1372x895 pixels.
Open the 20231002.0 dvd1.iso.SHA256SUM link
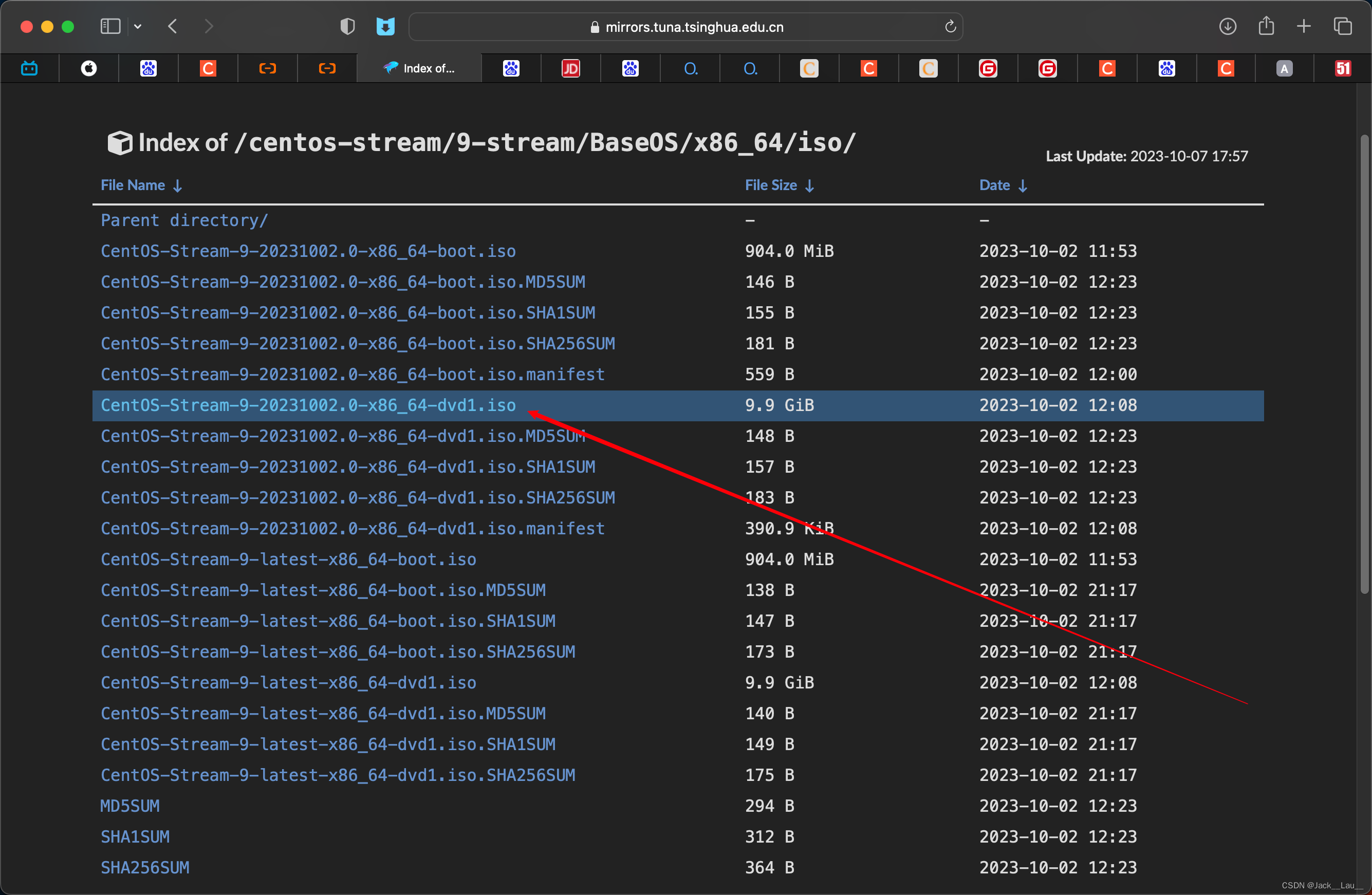pyautogui.click(x=358, y=498)
